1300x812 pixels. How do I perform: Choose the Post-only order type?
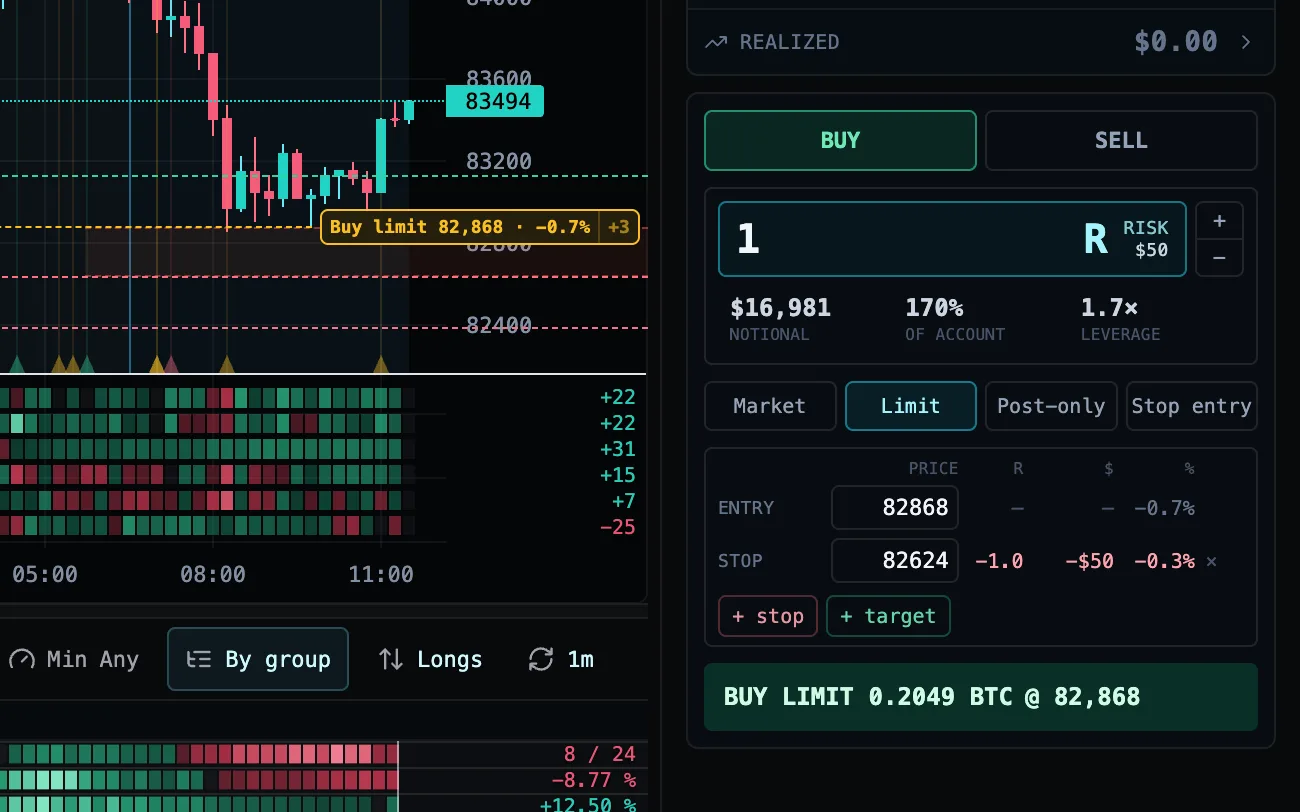[1051, 406]
